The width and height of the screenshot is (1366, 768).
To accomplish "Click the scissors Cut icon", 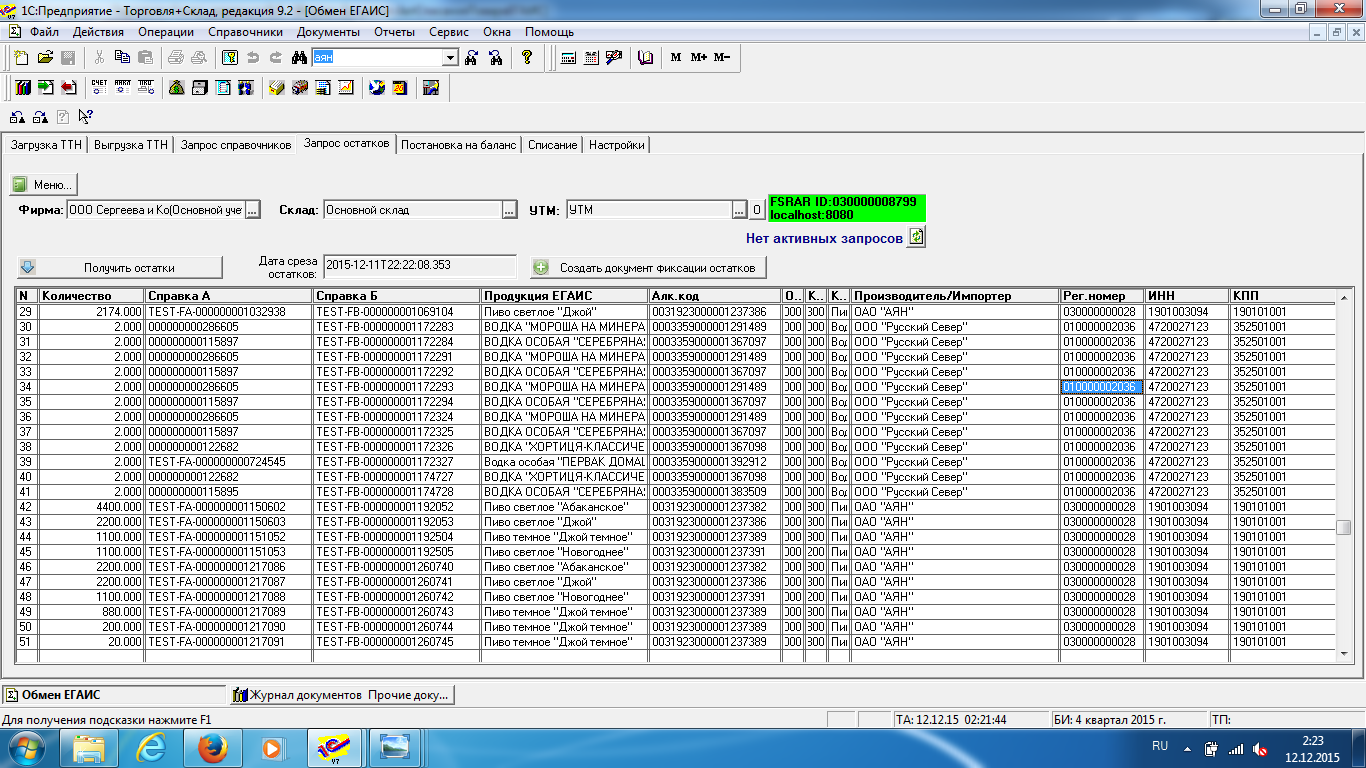I will [99, 58].
